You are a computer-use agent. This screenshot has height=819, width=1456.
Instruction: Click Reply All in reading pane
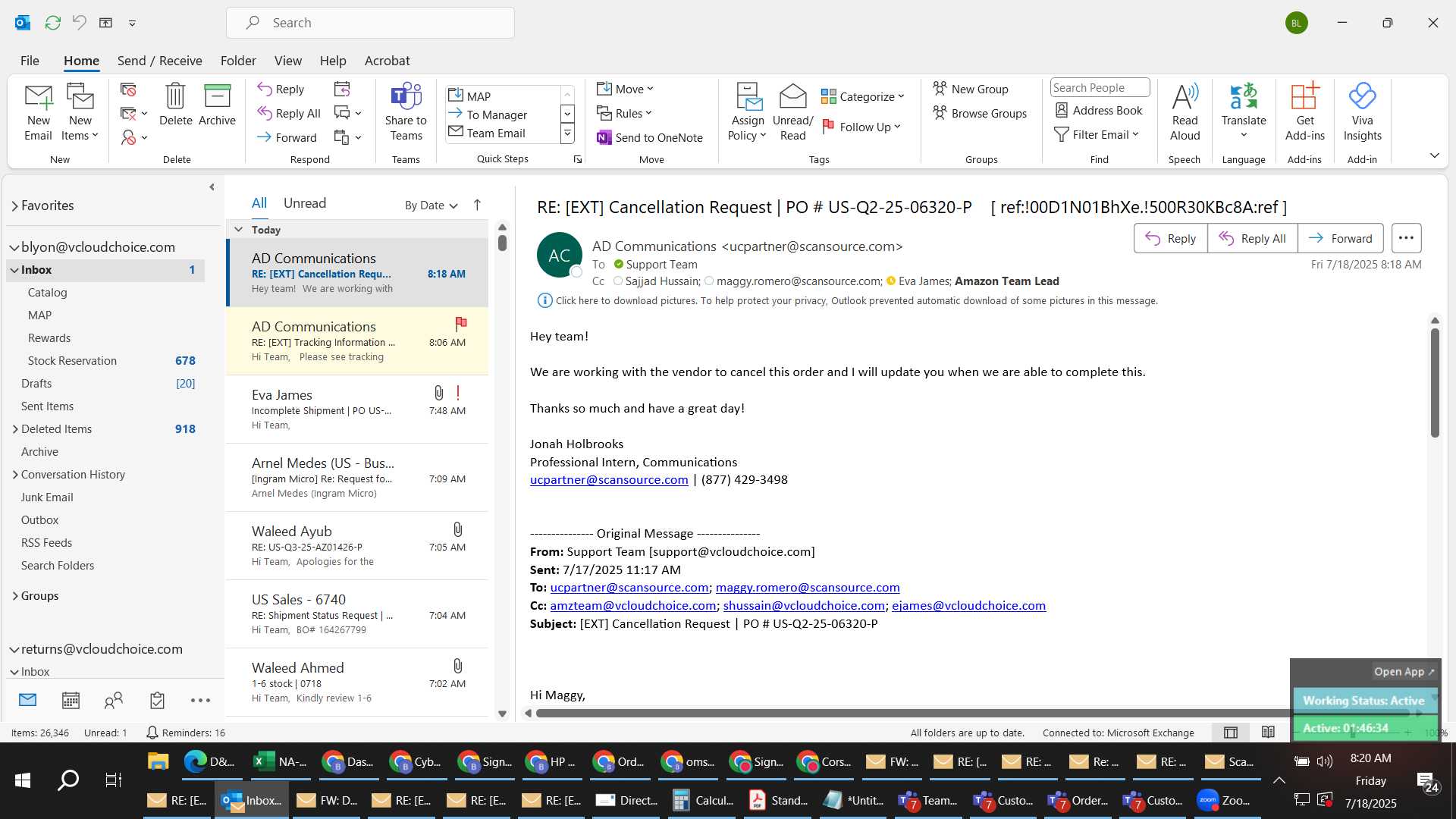point(1252,238)
